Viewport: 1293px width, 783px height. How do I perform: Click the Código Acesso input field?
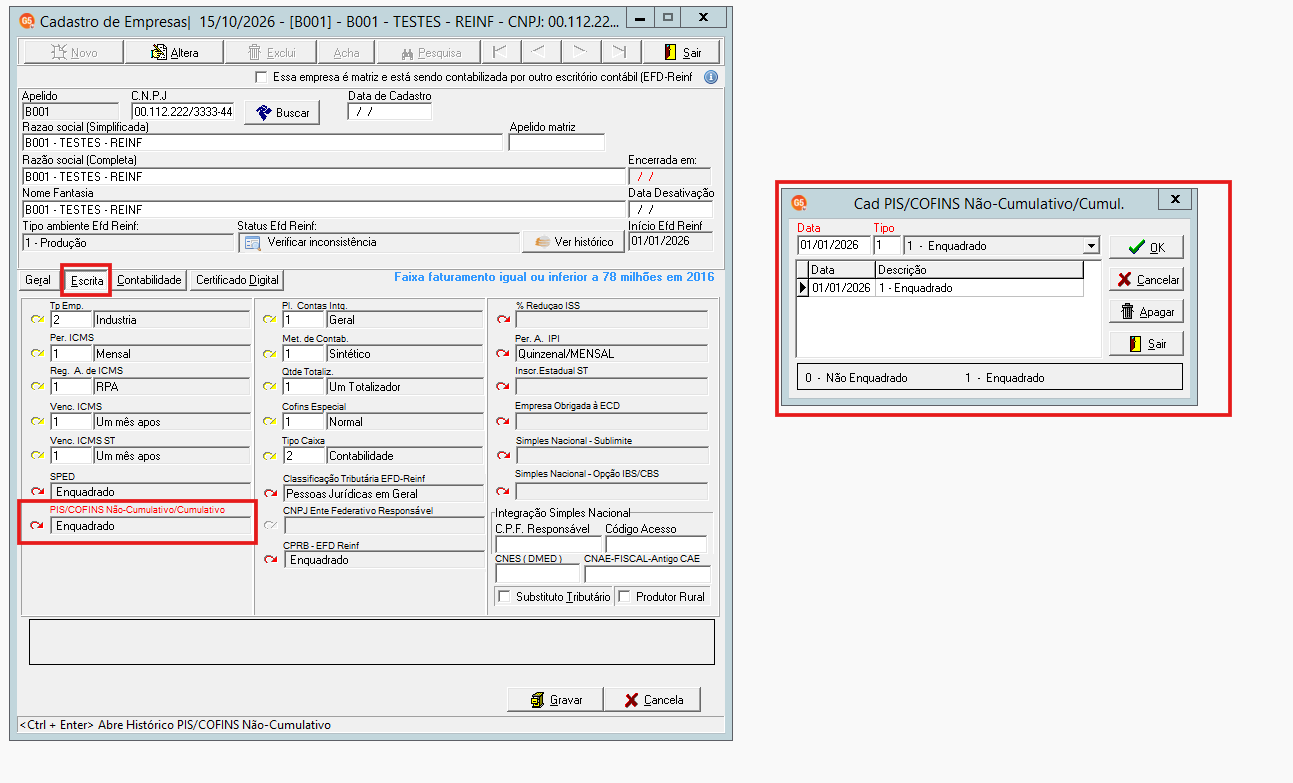coord(656,545)
